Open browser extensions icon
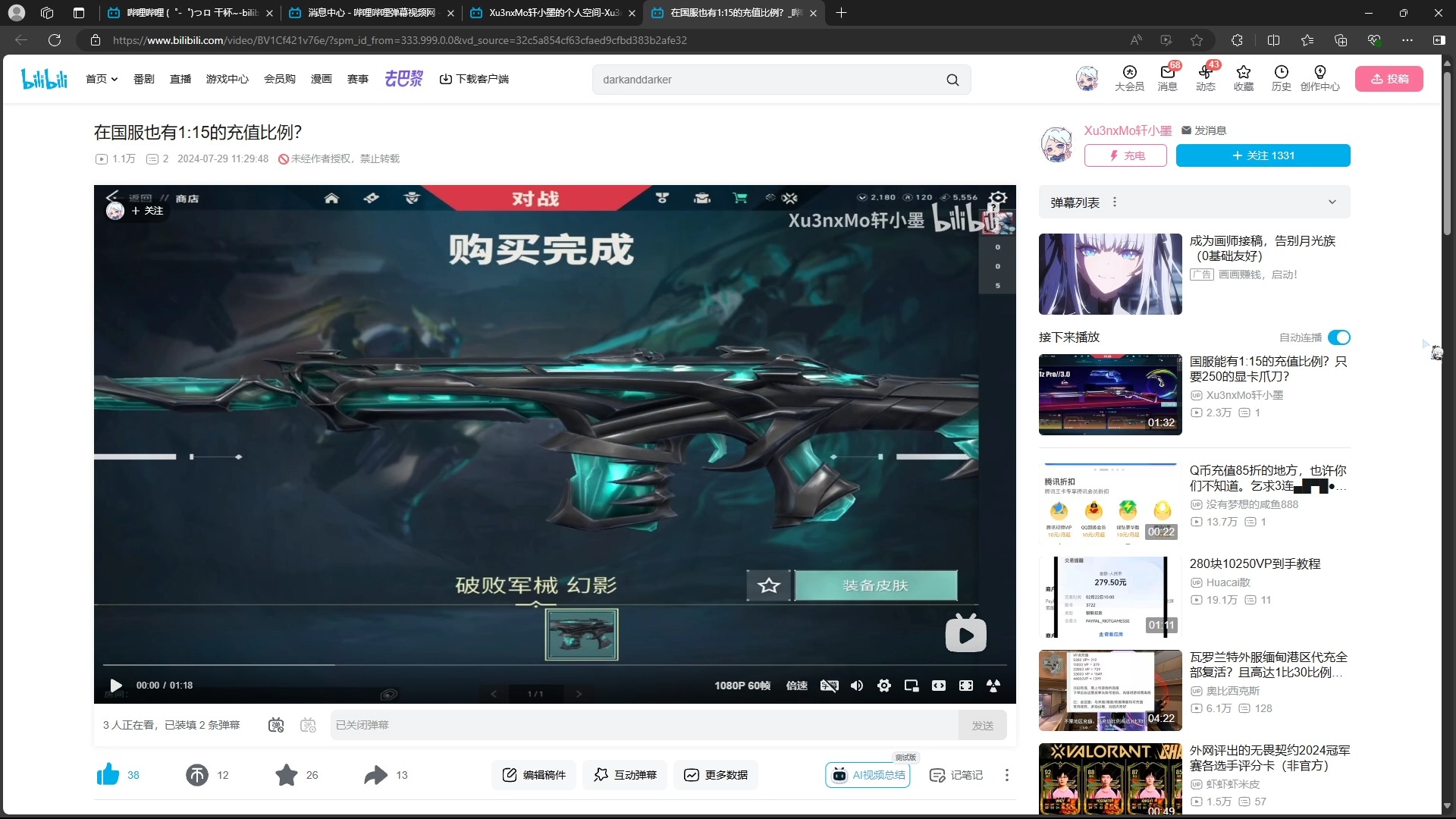This screenshot has height=819, width=1456. (x=1237, y=40)
